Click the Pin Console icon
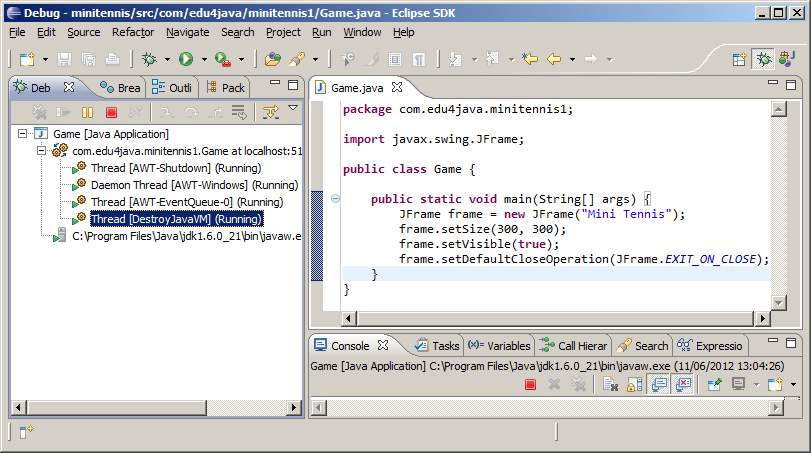This screenshot has height=453, width=811. tap(714, 384)
